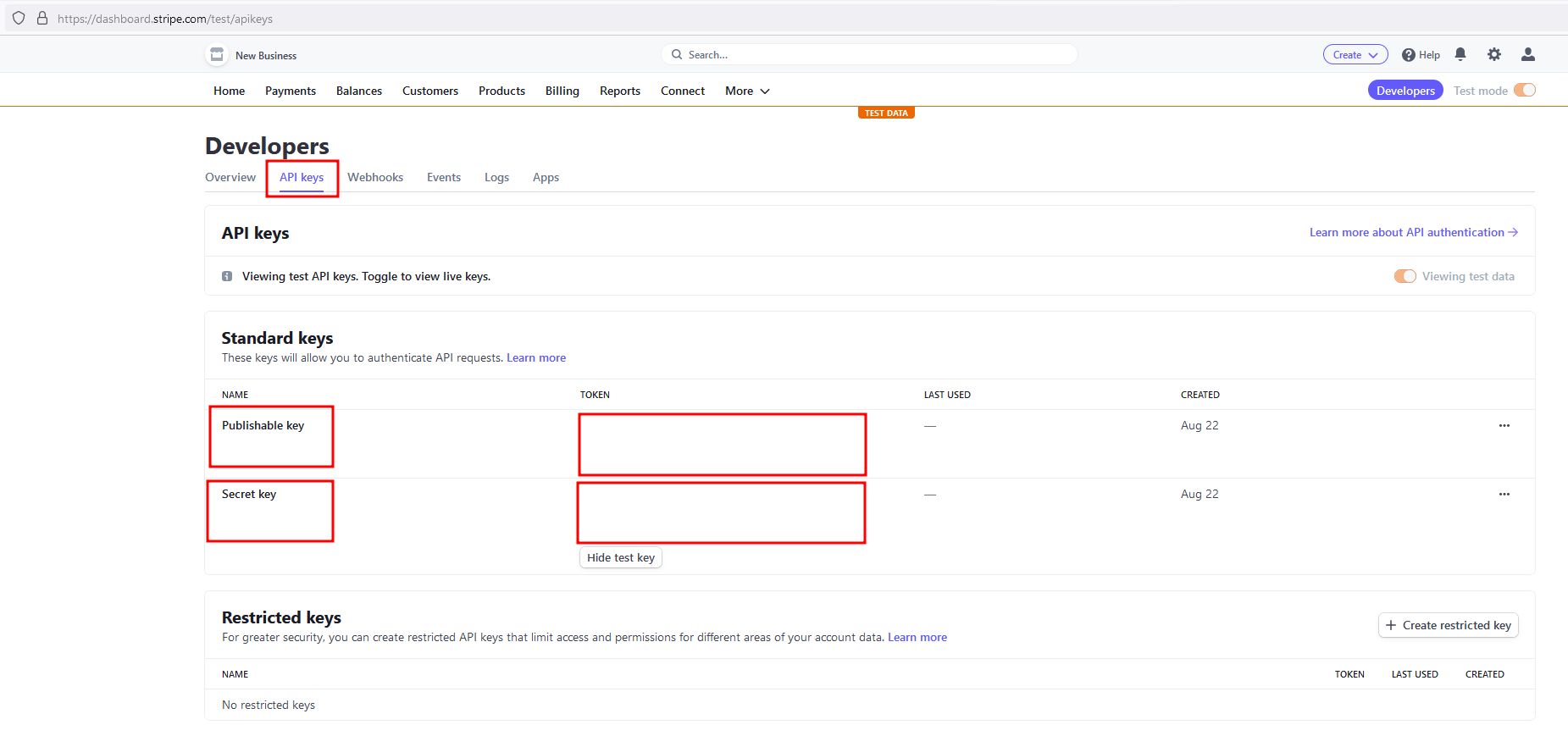
Task: Click the browser padlock icon
Action: (42, 18)
